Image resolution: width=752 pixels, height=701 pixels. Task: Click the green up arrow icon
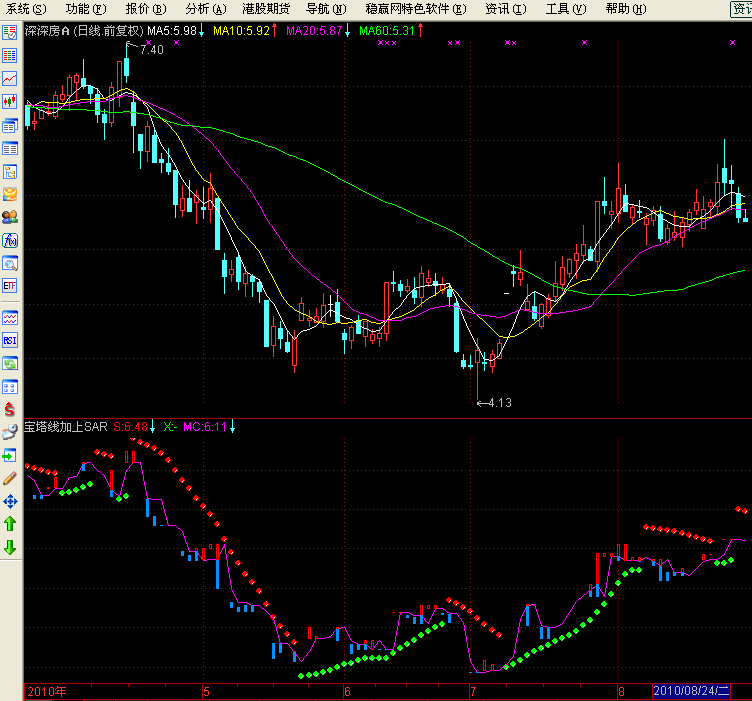click(10, 523)
